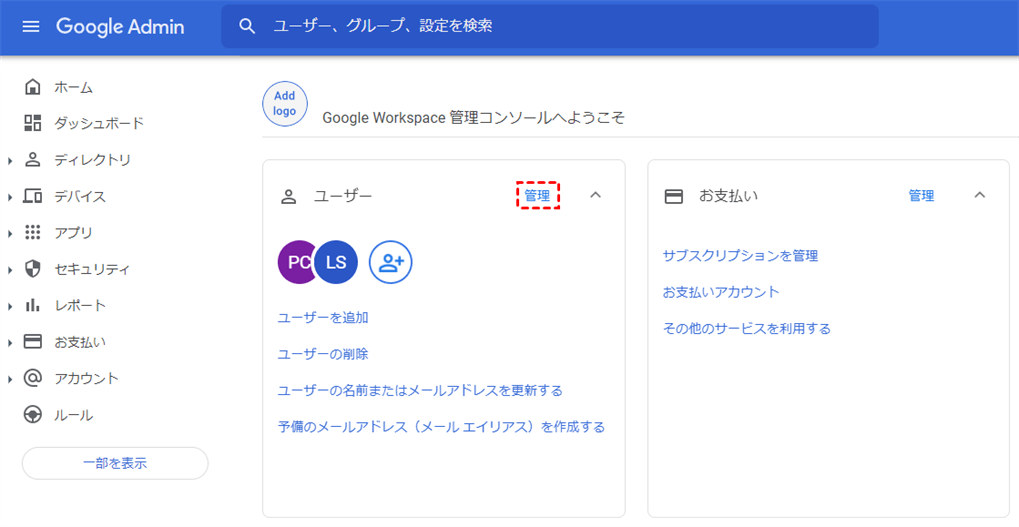Image resolution: width=1019 pixels, height=527 pixels.
Task: Click ユーザーの名前またはメールアドレスを更新する link
Action: click(420, 391)
